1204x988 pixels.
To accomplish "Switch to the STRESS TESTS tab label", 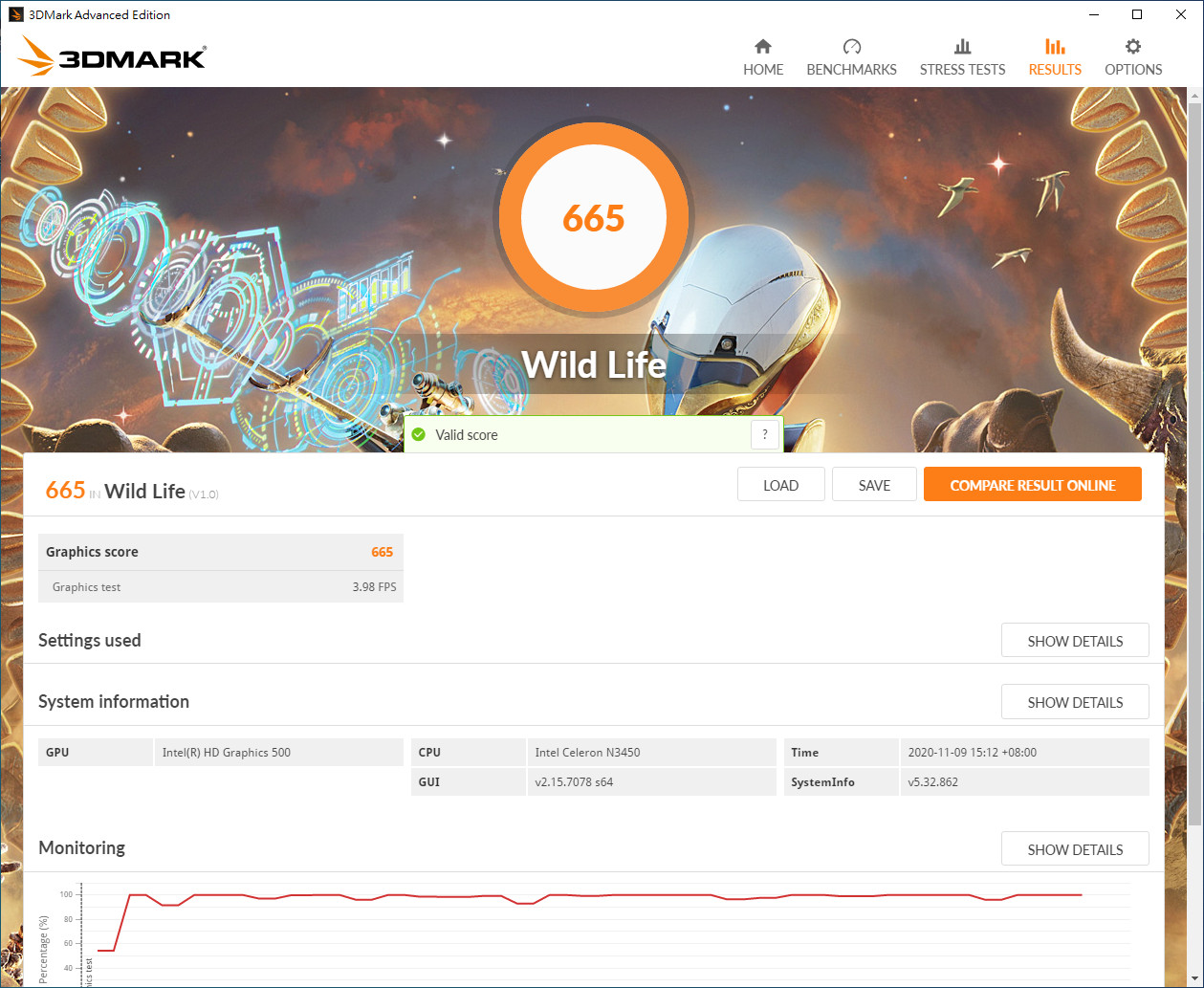I will [x=962, y=70].
